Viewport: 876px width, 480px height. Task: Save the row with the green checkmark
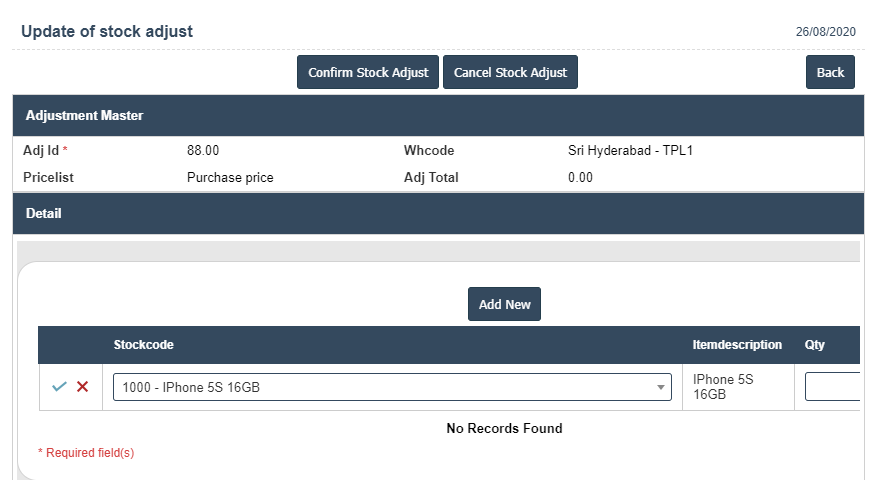pos(59,387)
